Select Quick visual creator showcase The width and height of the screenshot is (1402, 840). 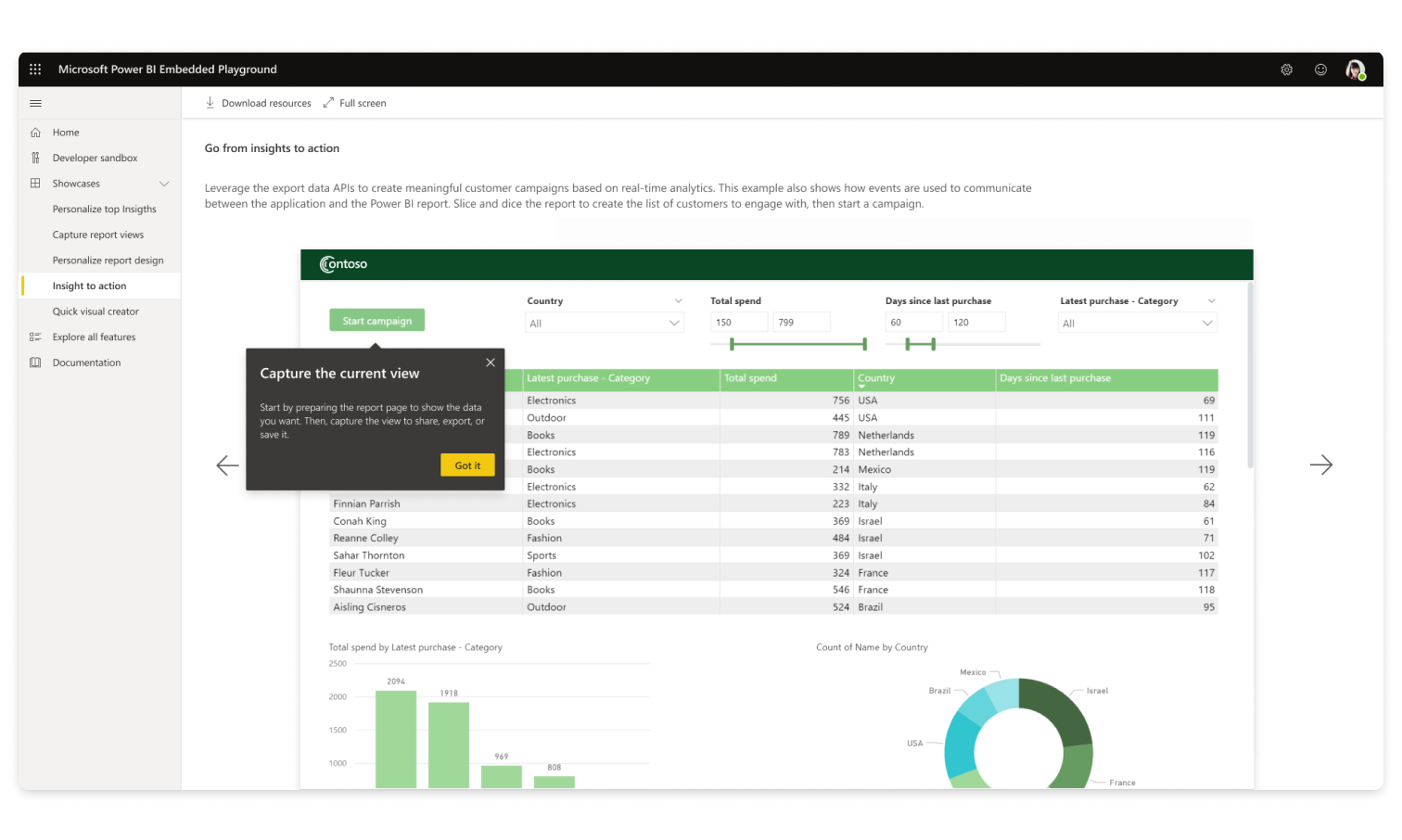click(x=96, y=312)
